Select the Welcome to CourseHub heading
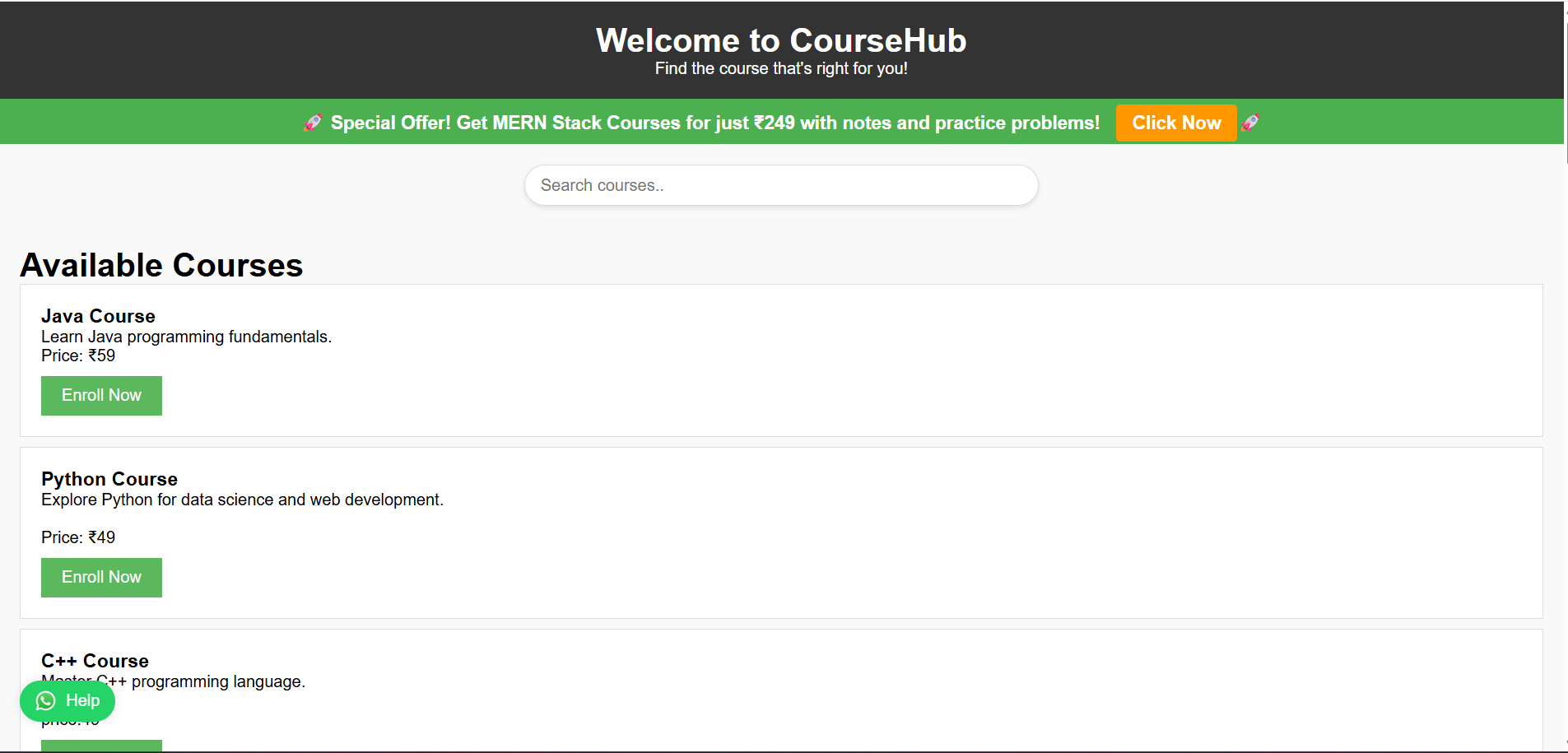The width and height of the screenshot is (1568, 753). (781, 40)
